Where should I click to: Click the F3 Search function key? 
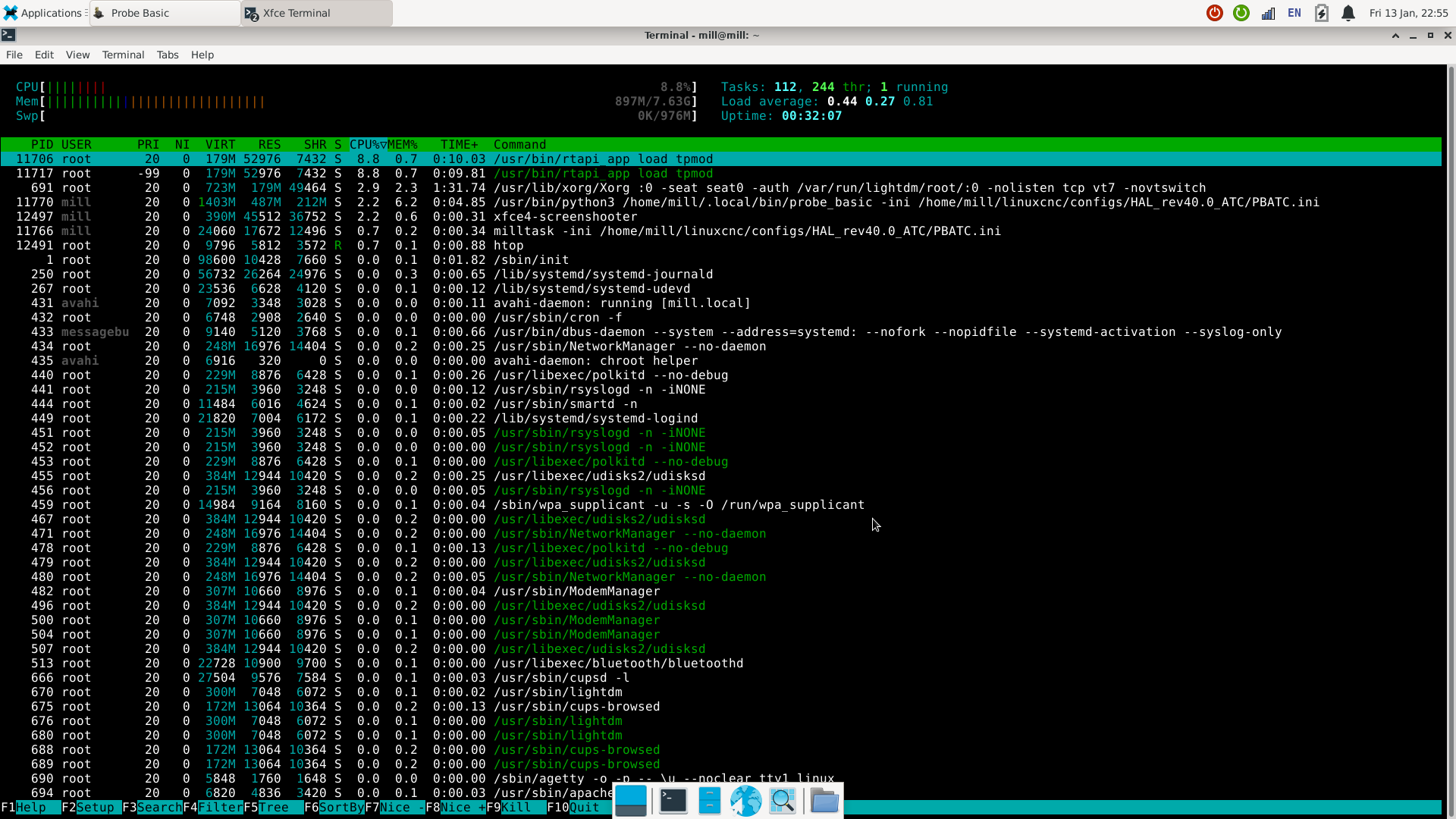coord(152,807)
